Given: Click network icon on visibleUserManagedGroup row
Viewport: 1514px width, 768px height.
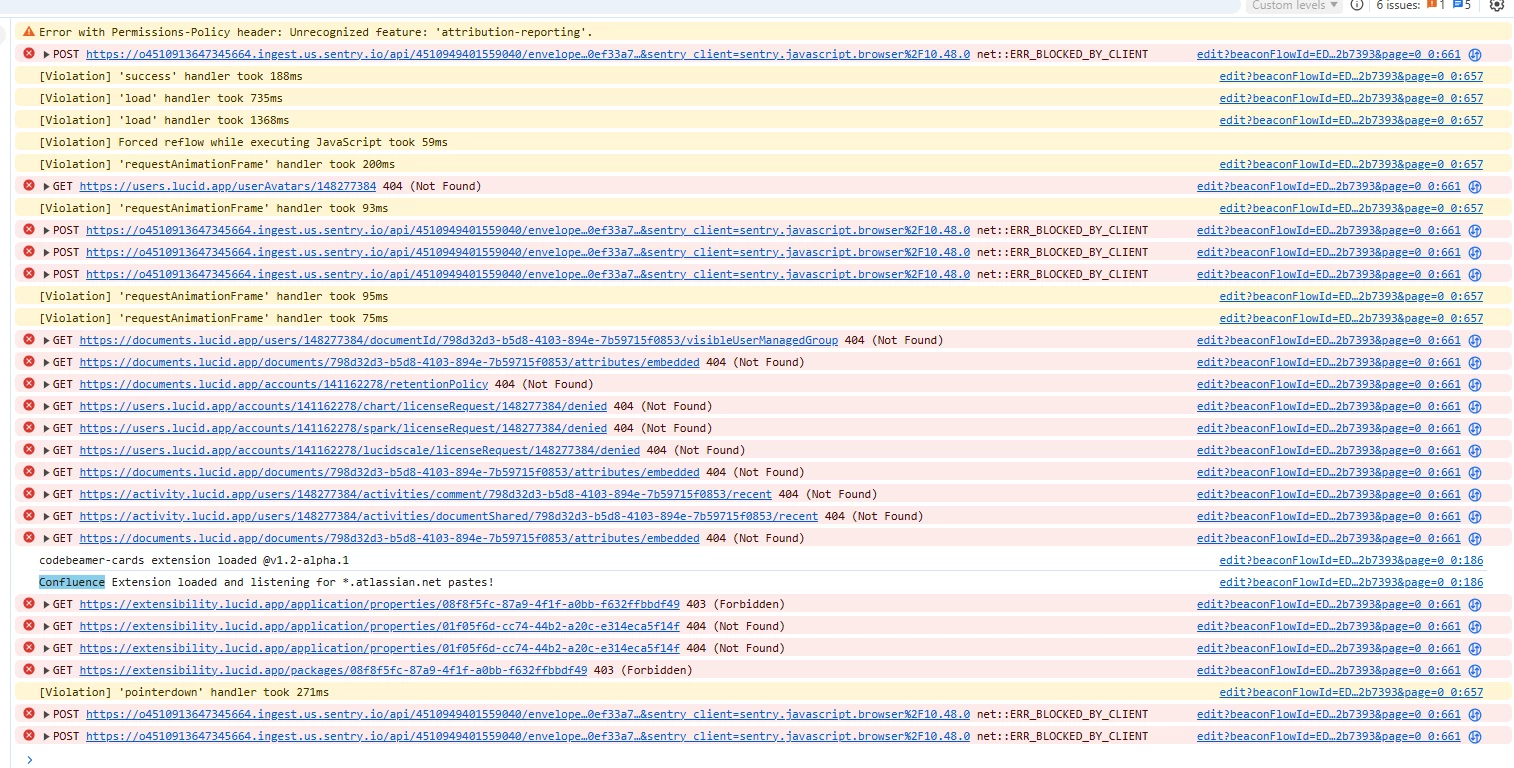Looking at the screenshot, I should (x=1474, y=340).
